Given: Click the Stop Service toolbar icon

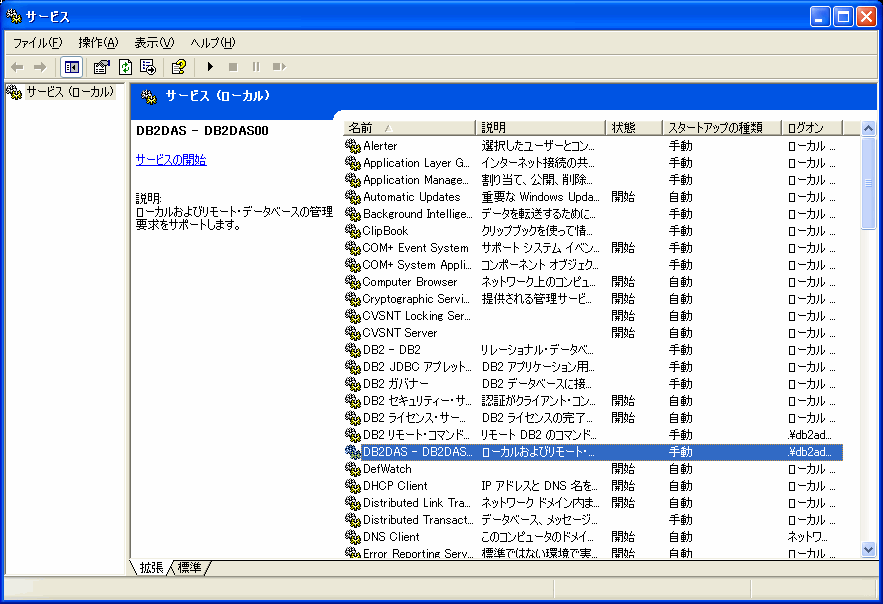Looking at the screenshot, I should click(233, 67).
